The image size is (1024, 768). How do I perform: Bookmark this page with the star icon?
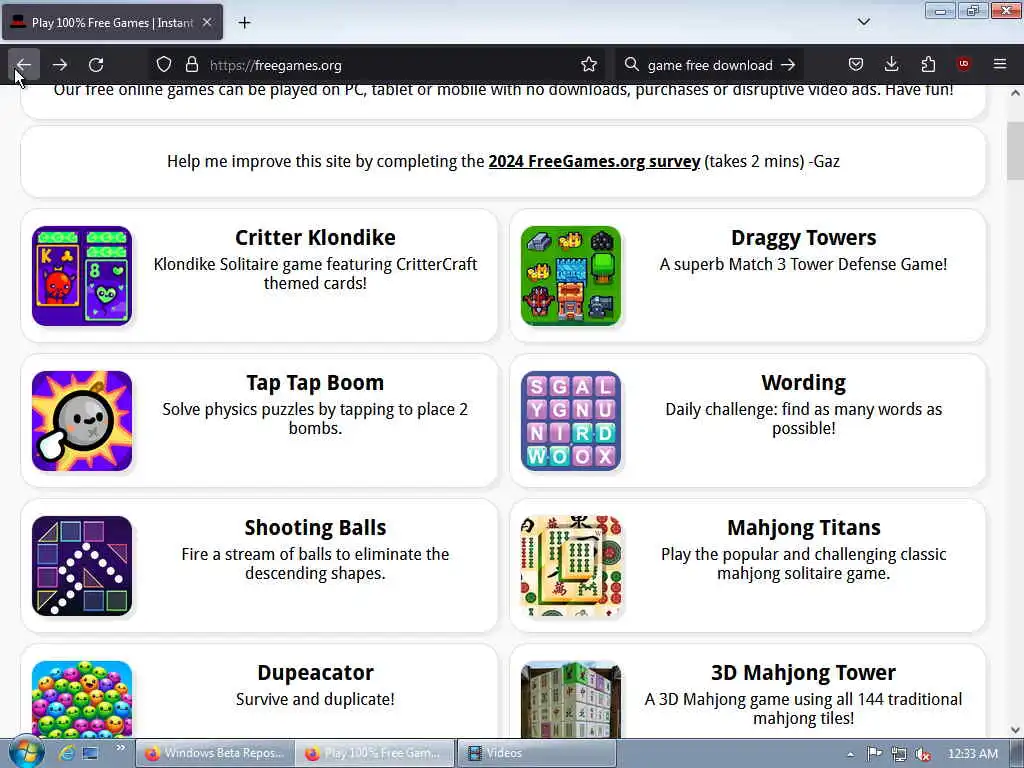[x=588, y=65]
